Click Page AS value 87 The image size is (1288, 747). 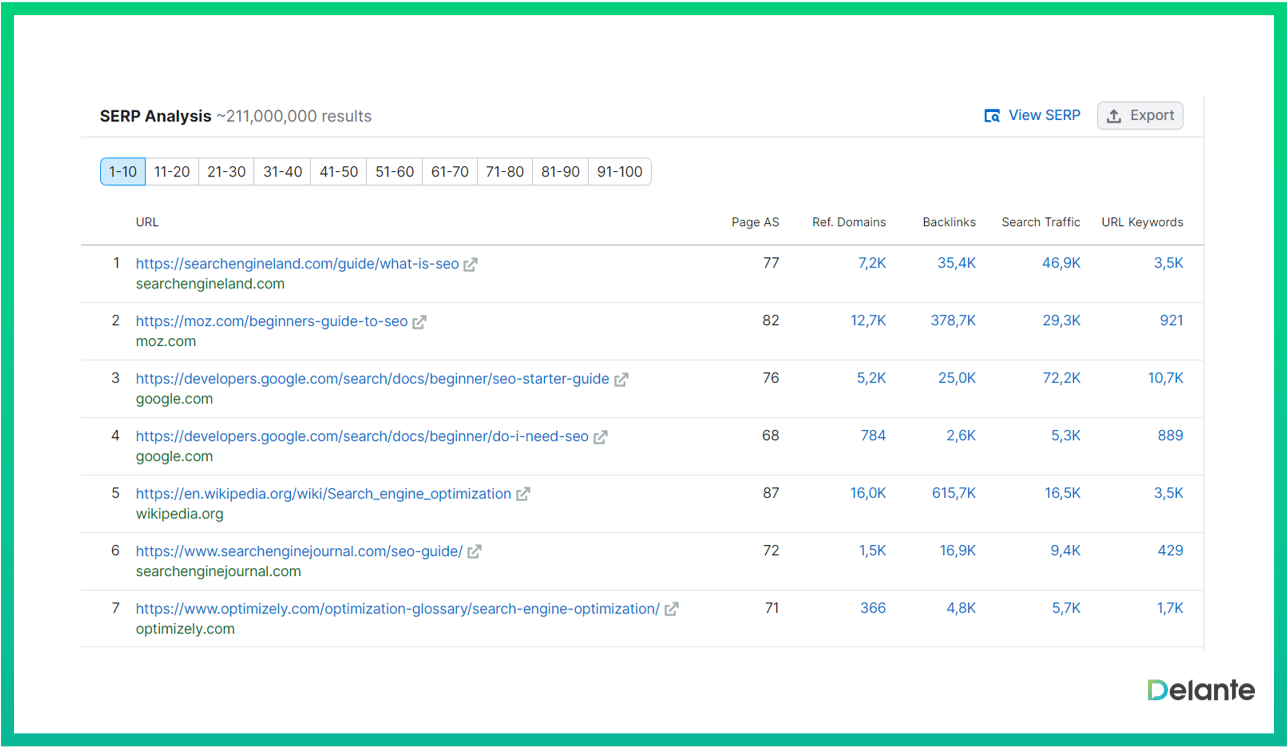tap(771, 493)
